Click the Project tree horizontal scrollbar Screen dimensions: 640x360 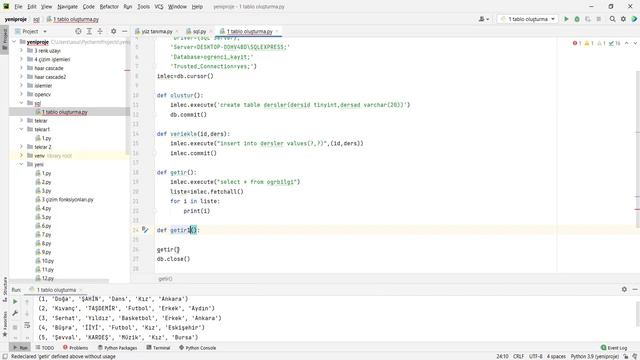(x=59, y=281)
